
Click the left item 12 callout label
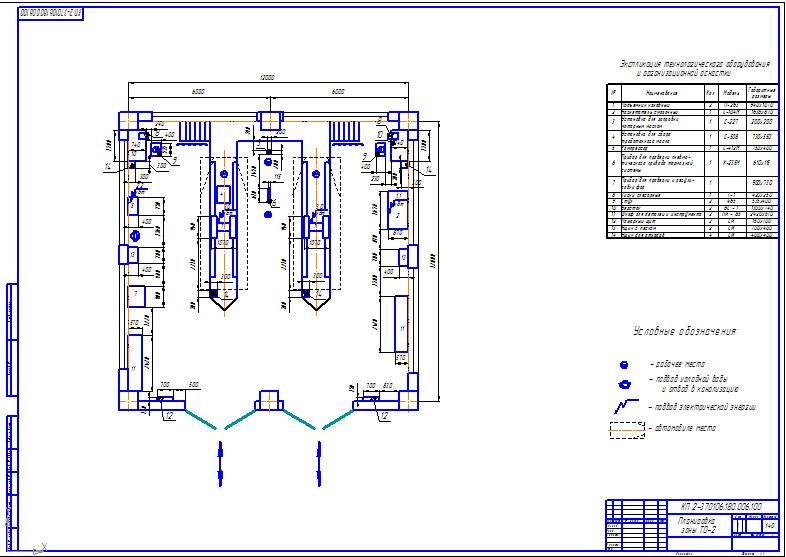click(x=169, y=413)
